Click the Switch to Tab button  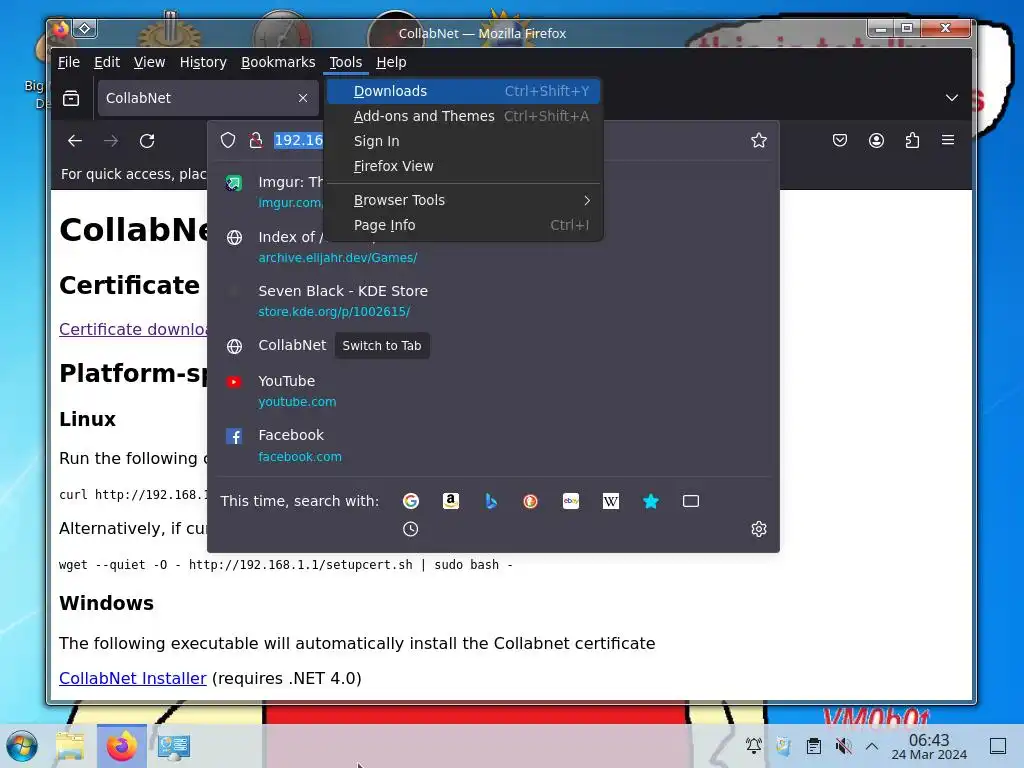tap(382, 345)
